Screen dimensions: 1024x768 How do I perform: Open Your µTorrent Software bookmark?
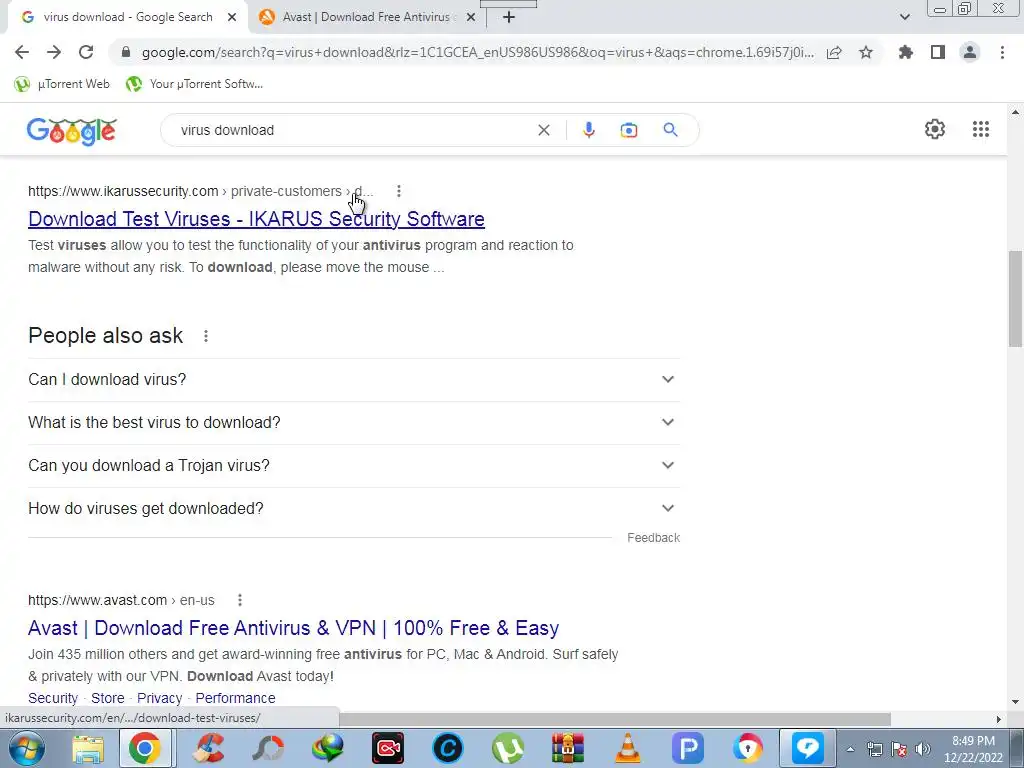[x=195, y=84]
